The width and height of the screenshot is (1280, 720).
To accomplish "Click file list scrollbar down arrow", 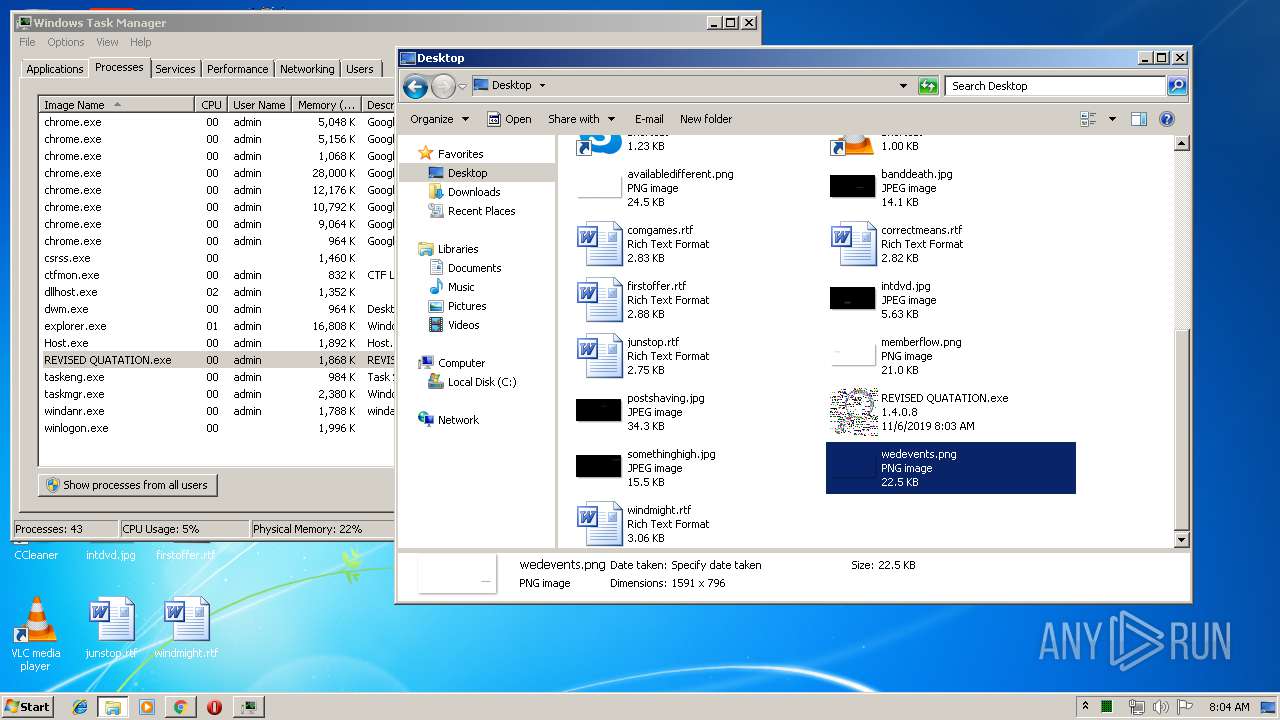I will (x=1181, y=540).
